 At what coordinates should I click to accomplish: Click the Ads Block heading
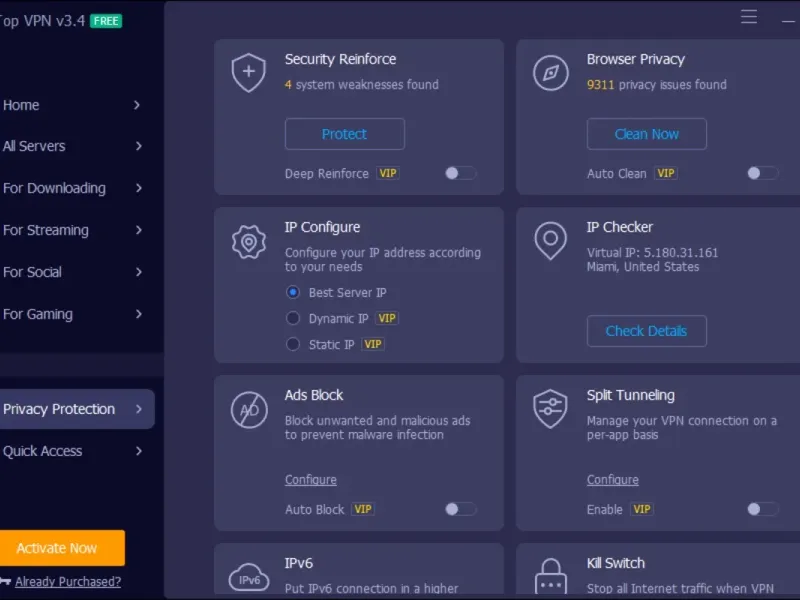point(314,395)
